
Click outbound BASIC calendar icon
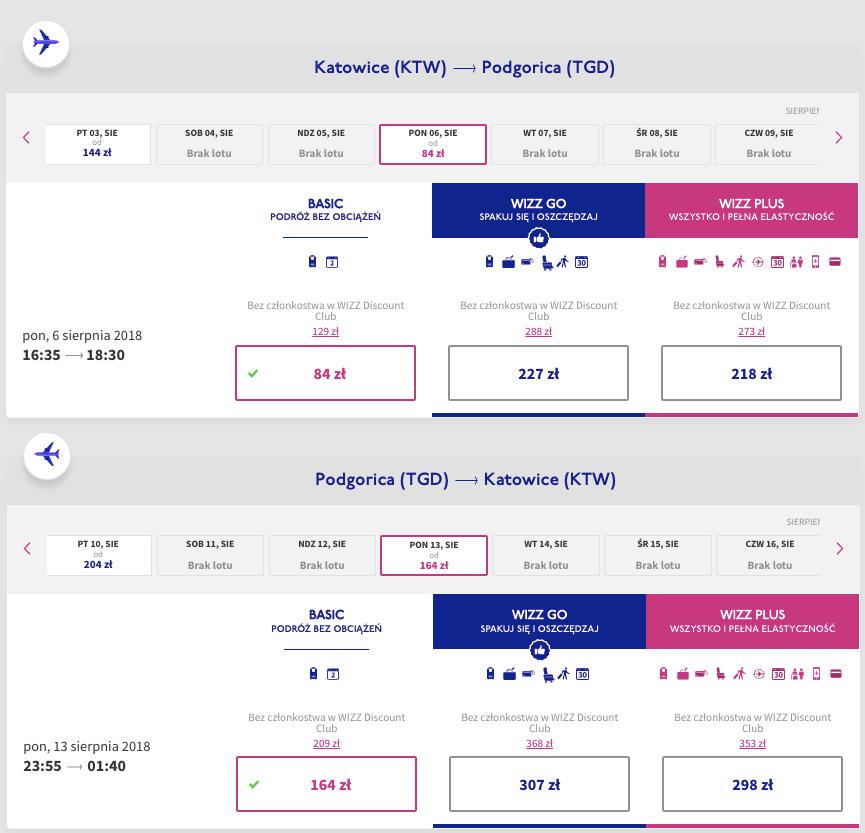click(332, 262)
